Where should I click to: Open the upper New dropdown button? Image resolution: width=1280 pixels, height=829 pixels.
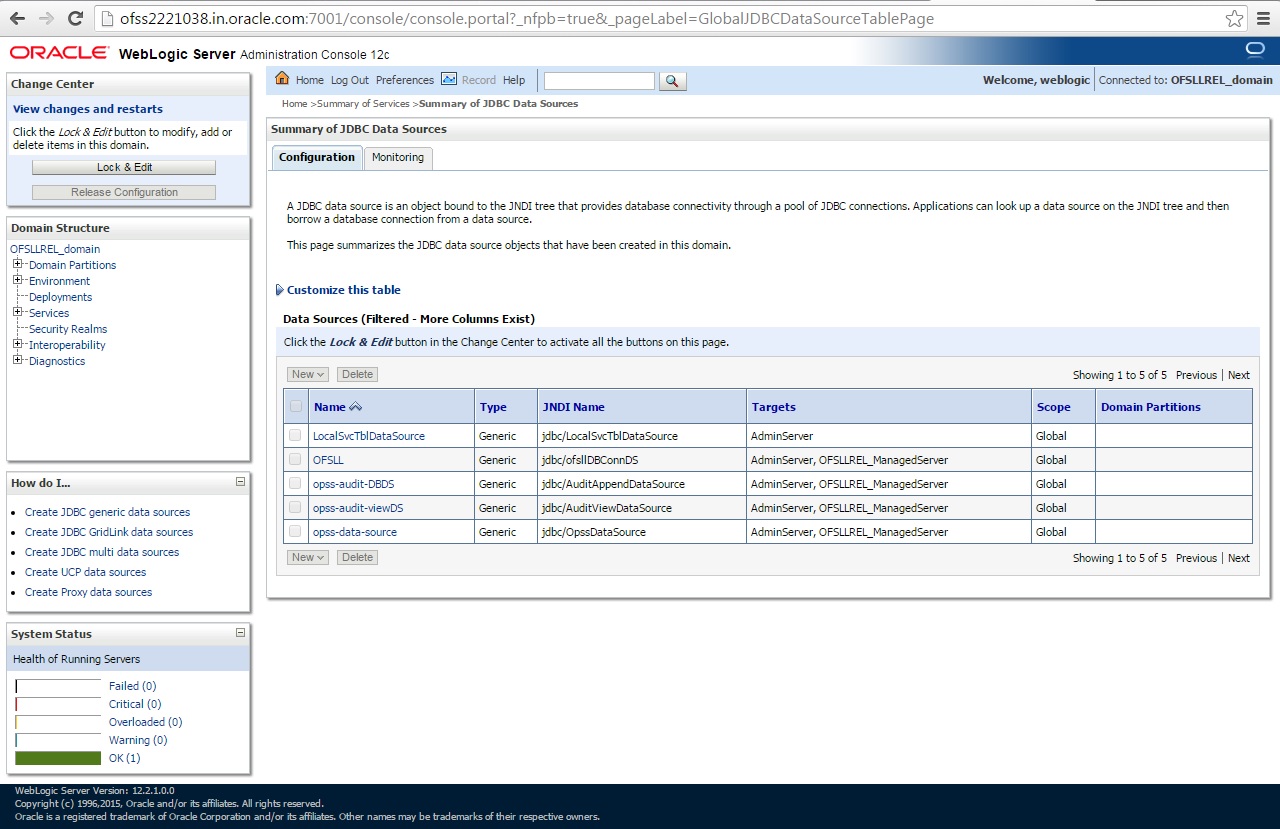[308, 374]
